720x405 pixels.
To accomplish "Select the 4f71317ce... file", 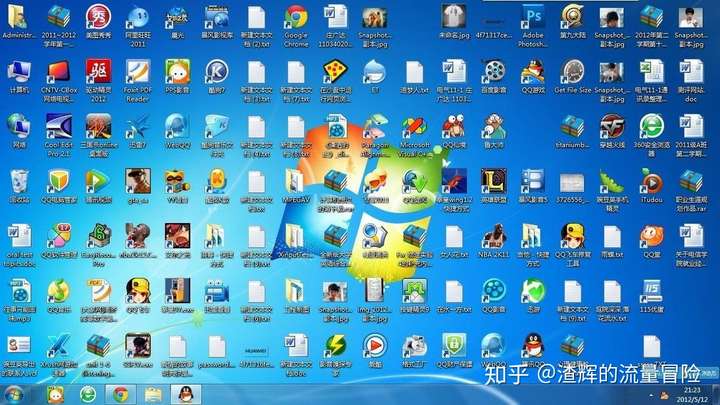I will click(x=494, y=23).
